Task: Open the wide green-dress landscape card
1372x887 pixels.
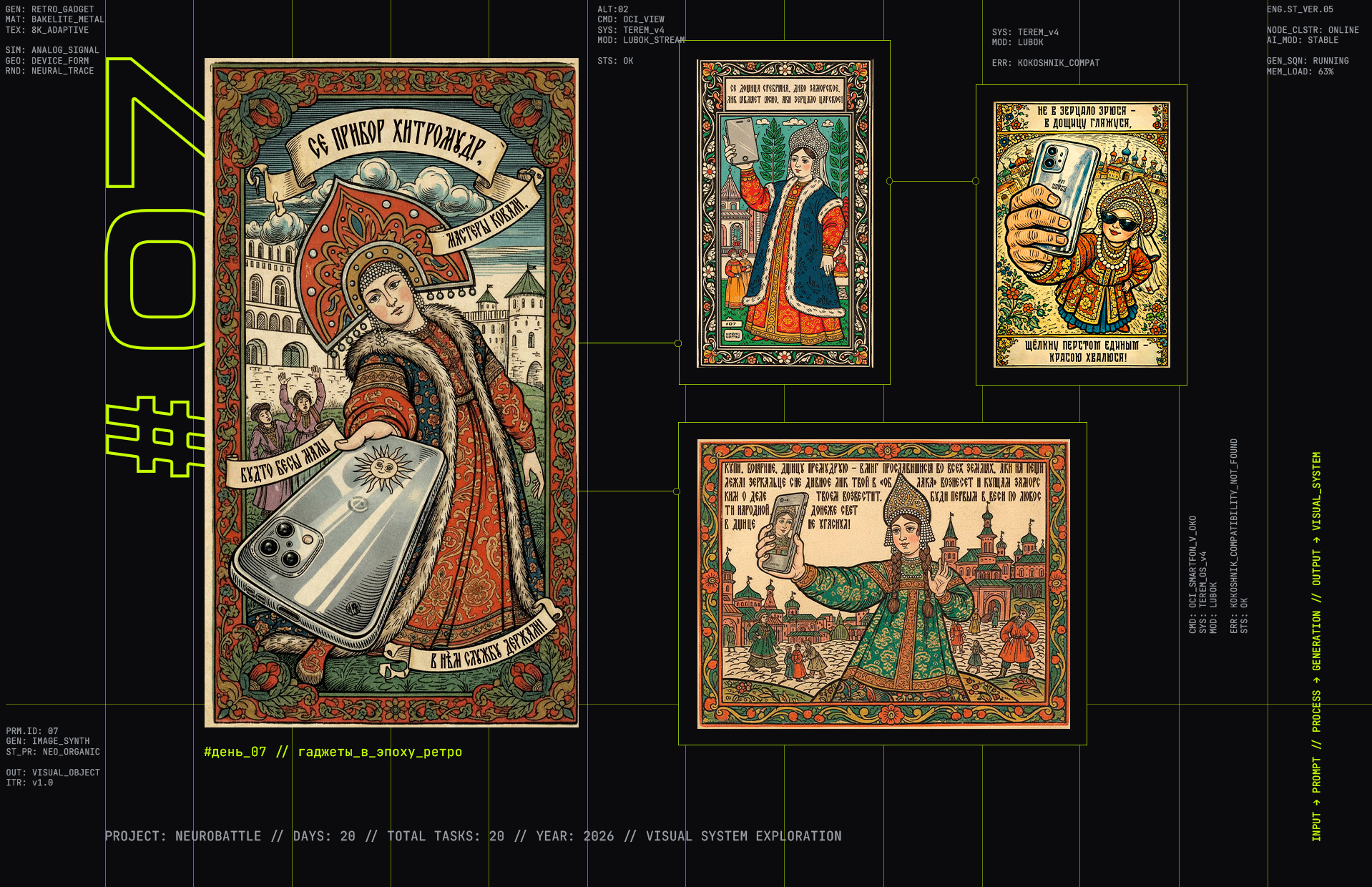Action: pos(883,584)
